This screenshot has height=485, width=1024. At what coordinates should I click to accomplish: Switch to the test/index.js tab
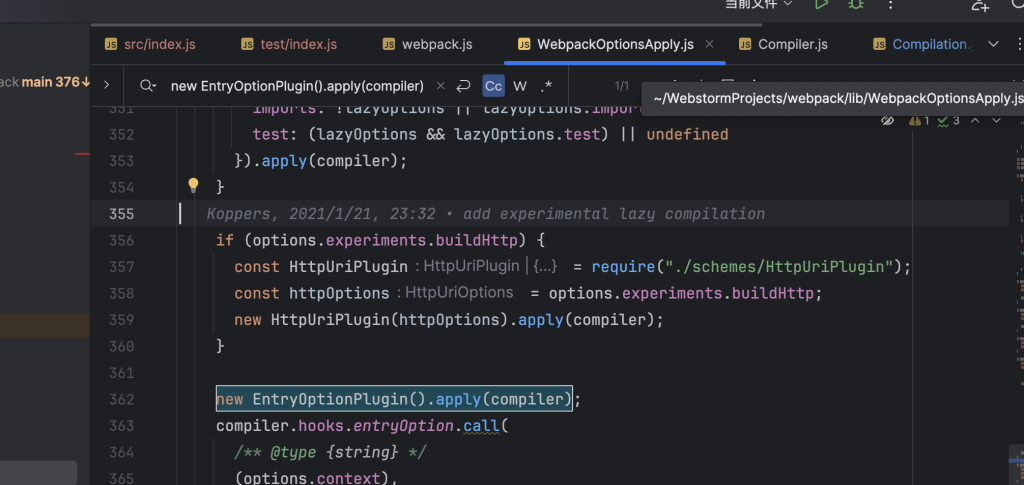(x=289, y=44)
